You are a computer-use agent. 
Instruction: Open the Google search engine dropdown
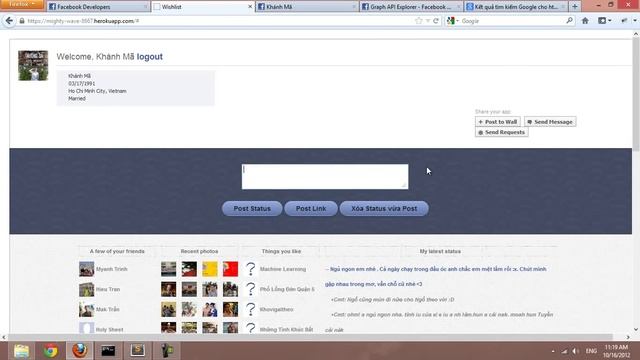click(453, 21)
